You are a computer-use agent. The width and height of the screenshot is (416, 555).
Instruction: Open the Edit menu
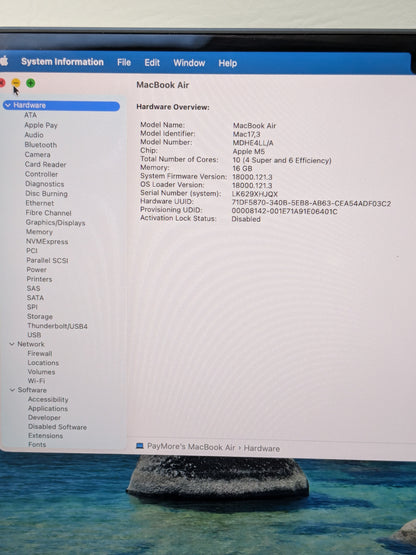(152, 63)
